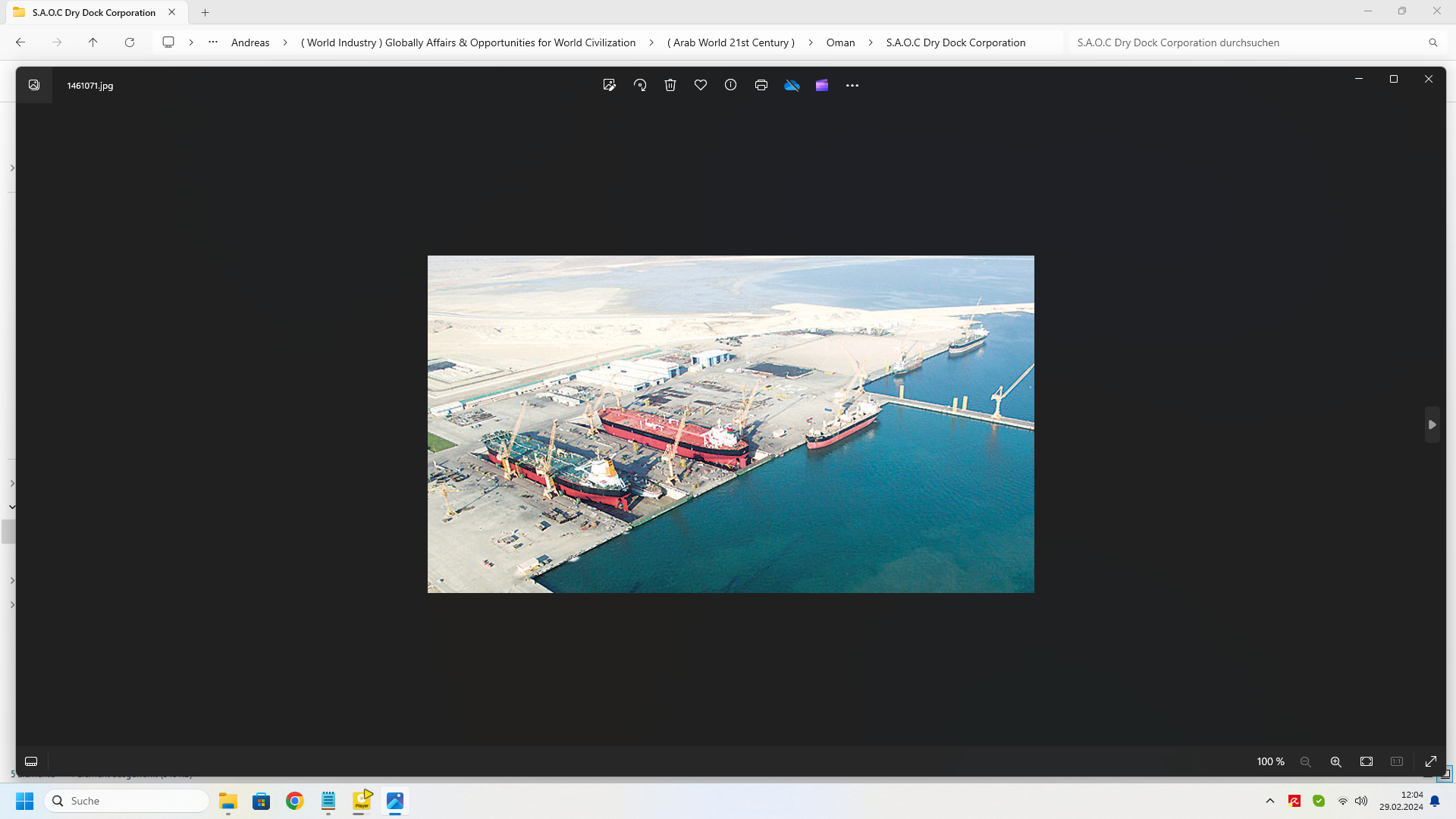Open the Arab World 21st Century breadcrumb
The width and height of the screenshot is (1456, 819).
(731, 42)
